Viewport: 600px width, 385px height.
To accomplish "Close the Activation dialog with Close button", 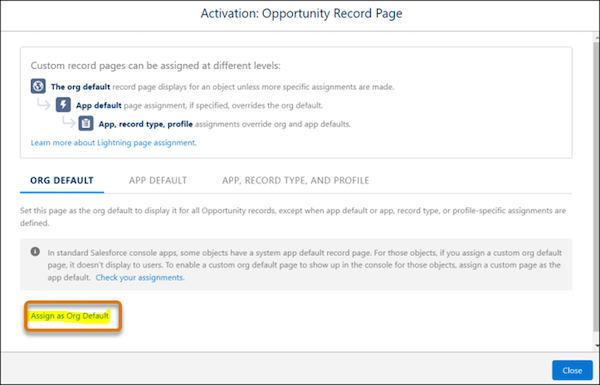I will [x=572, y=370].
